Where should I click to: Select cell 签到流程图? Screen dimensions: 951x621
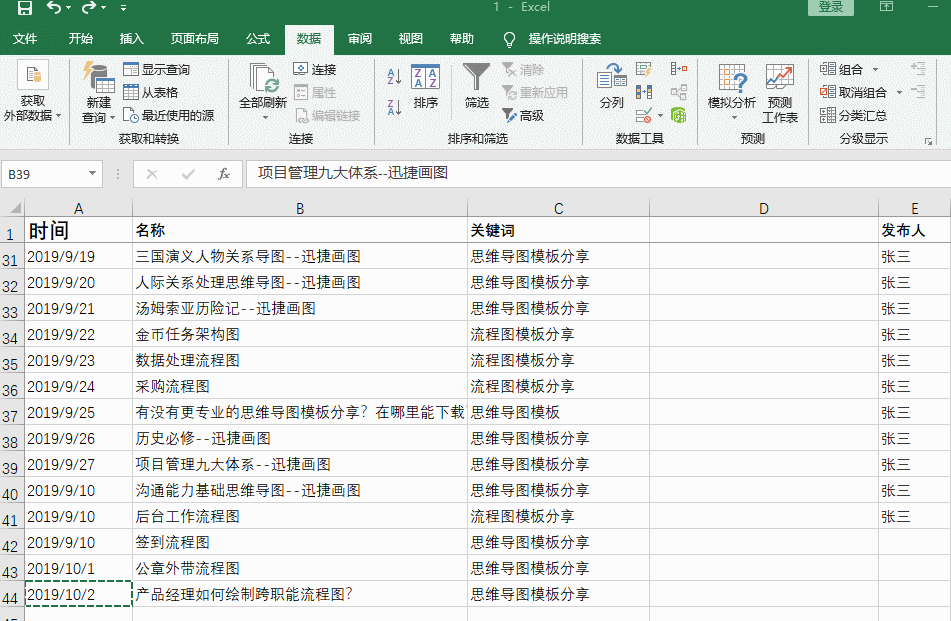click(300, 542)
